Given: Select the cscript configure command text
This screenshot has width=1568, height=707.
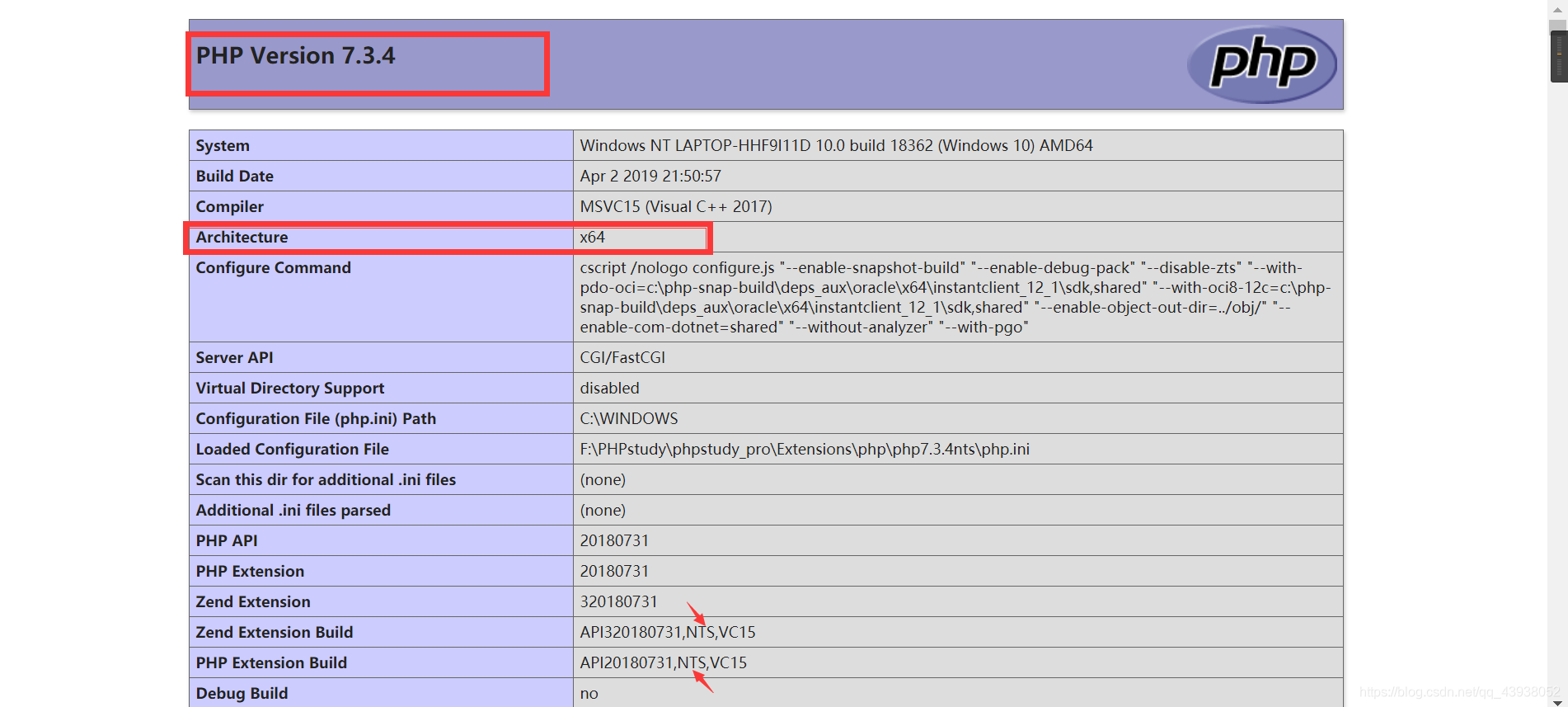Looking at the screenshot, I should tap(955, 297).
